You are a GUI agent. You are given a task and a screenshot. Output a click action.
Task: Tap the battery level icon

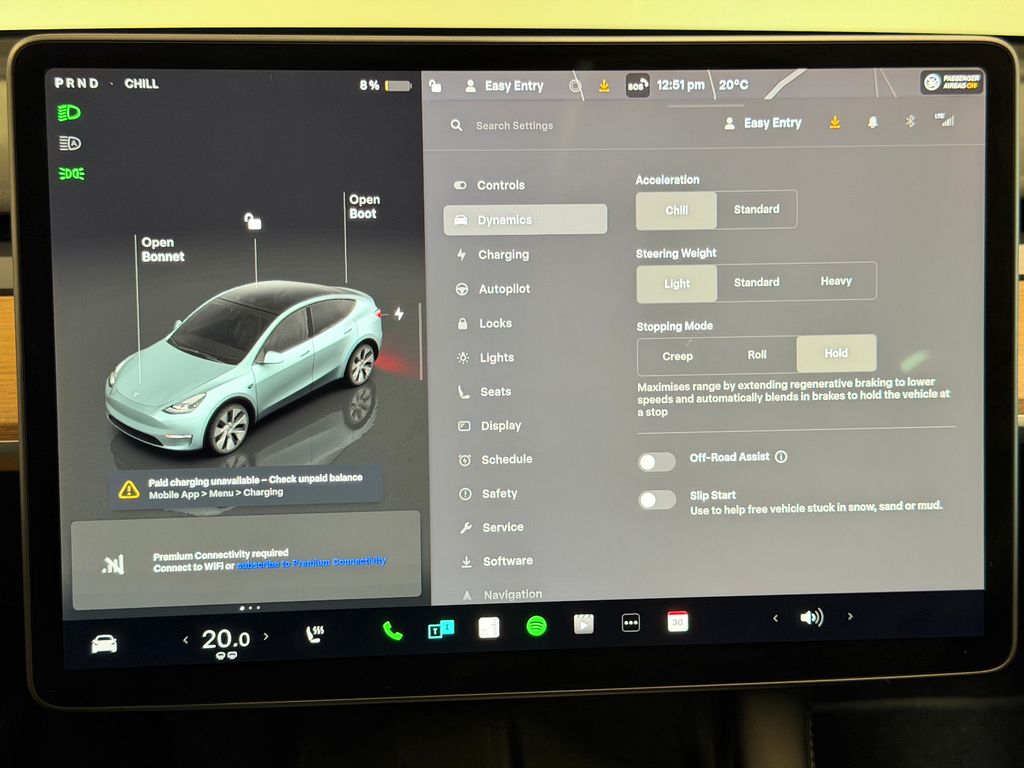398,86
